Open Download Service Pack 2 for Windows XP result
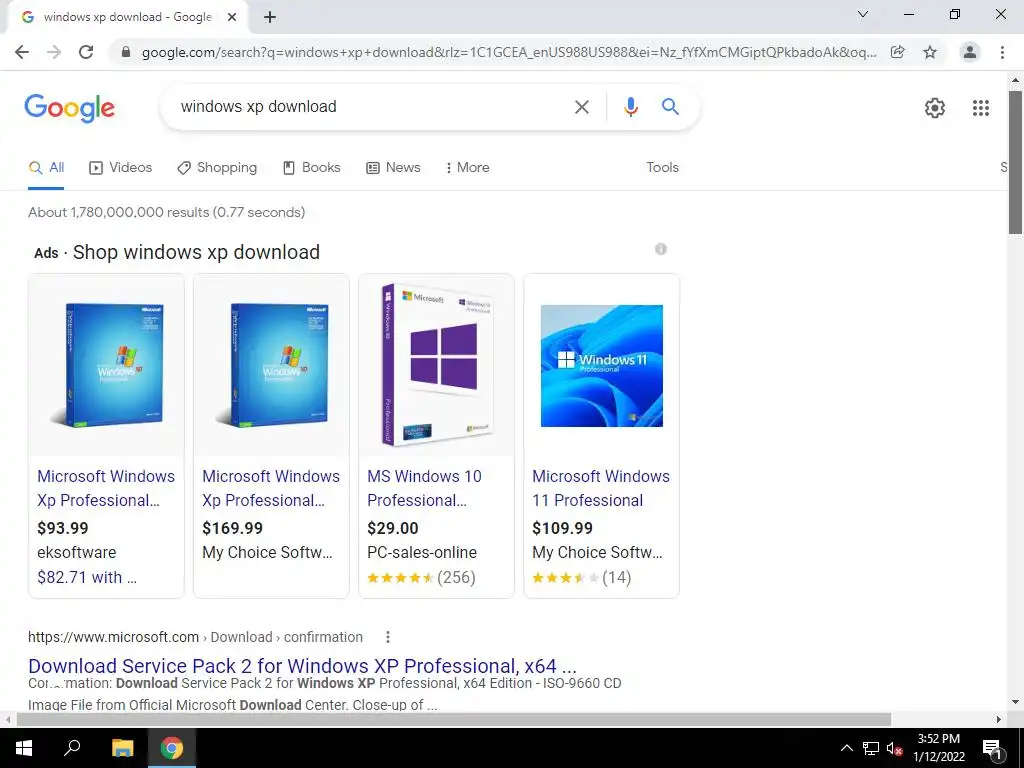1024x768 pixels. pyautogui.click(x=302, y=666)
